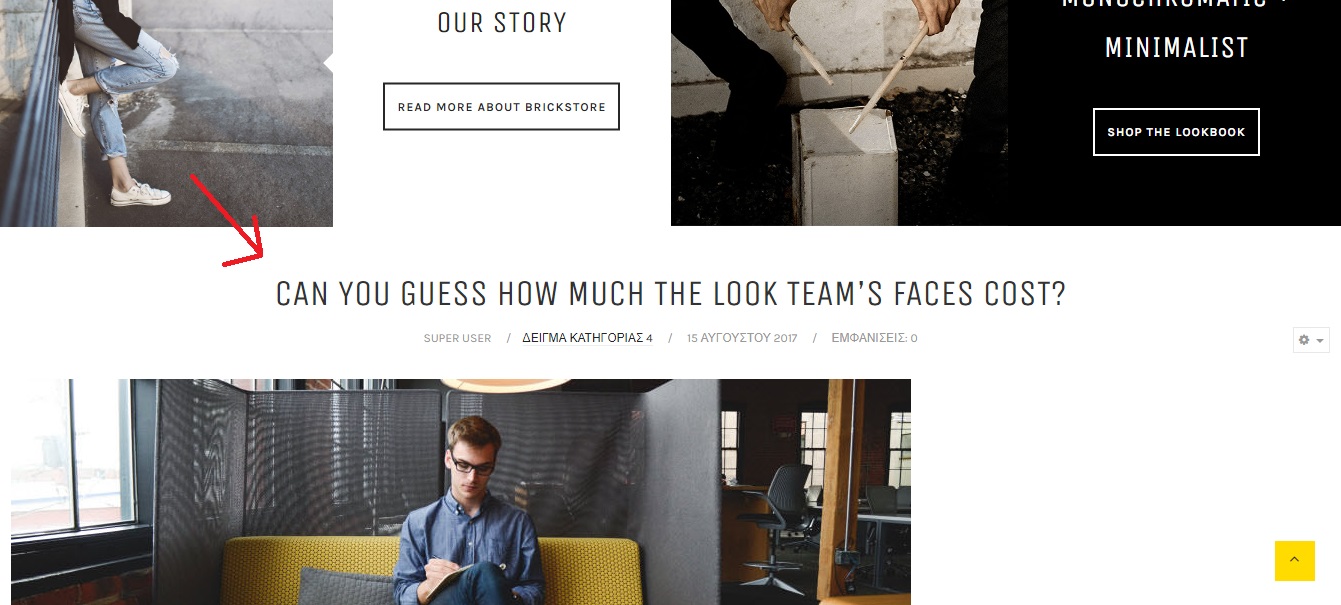
Task: Expand the caret next to the gear icon
Action: click(1320, 341)
